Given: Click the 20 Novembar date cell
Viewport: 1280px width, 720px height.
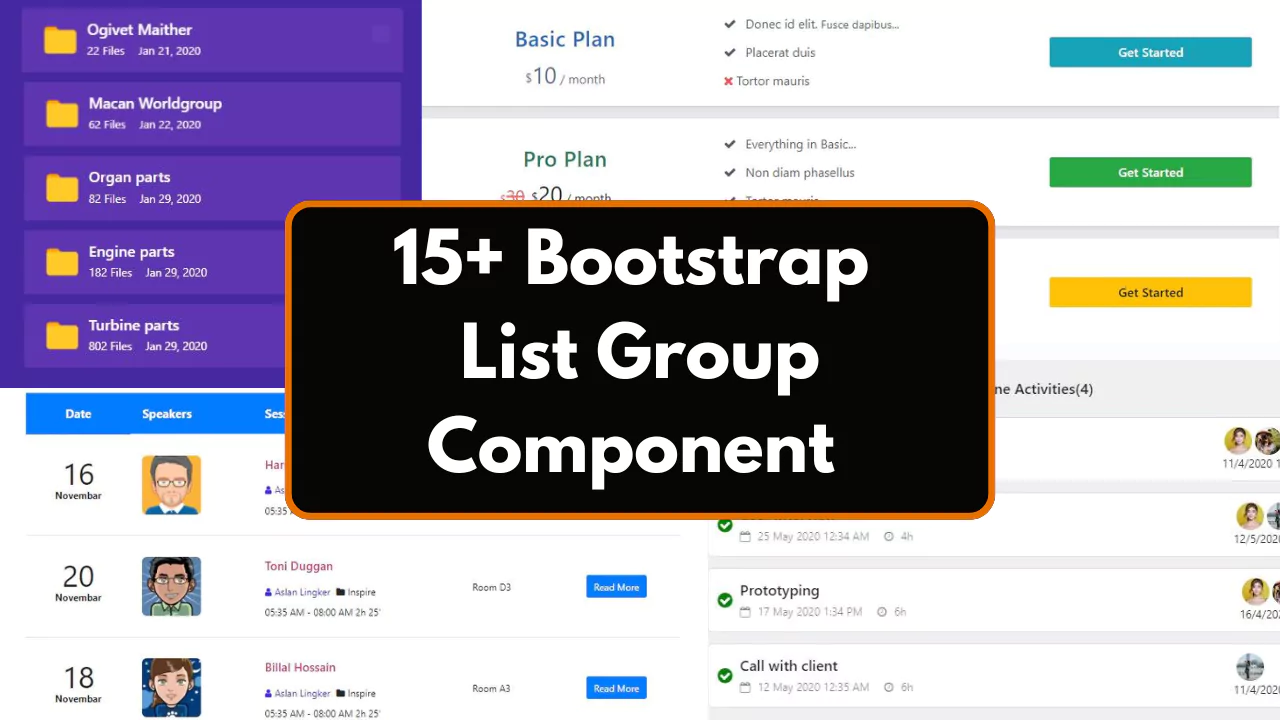Looking at the screenshot, I should click(x=78, y=582).
